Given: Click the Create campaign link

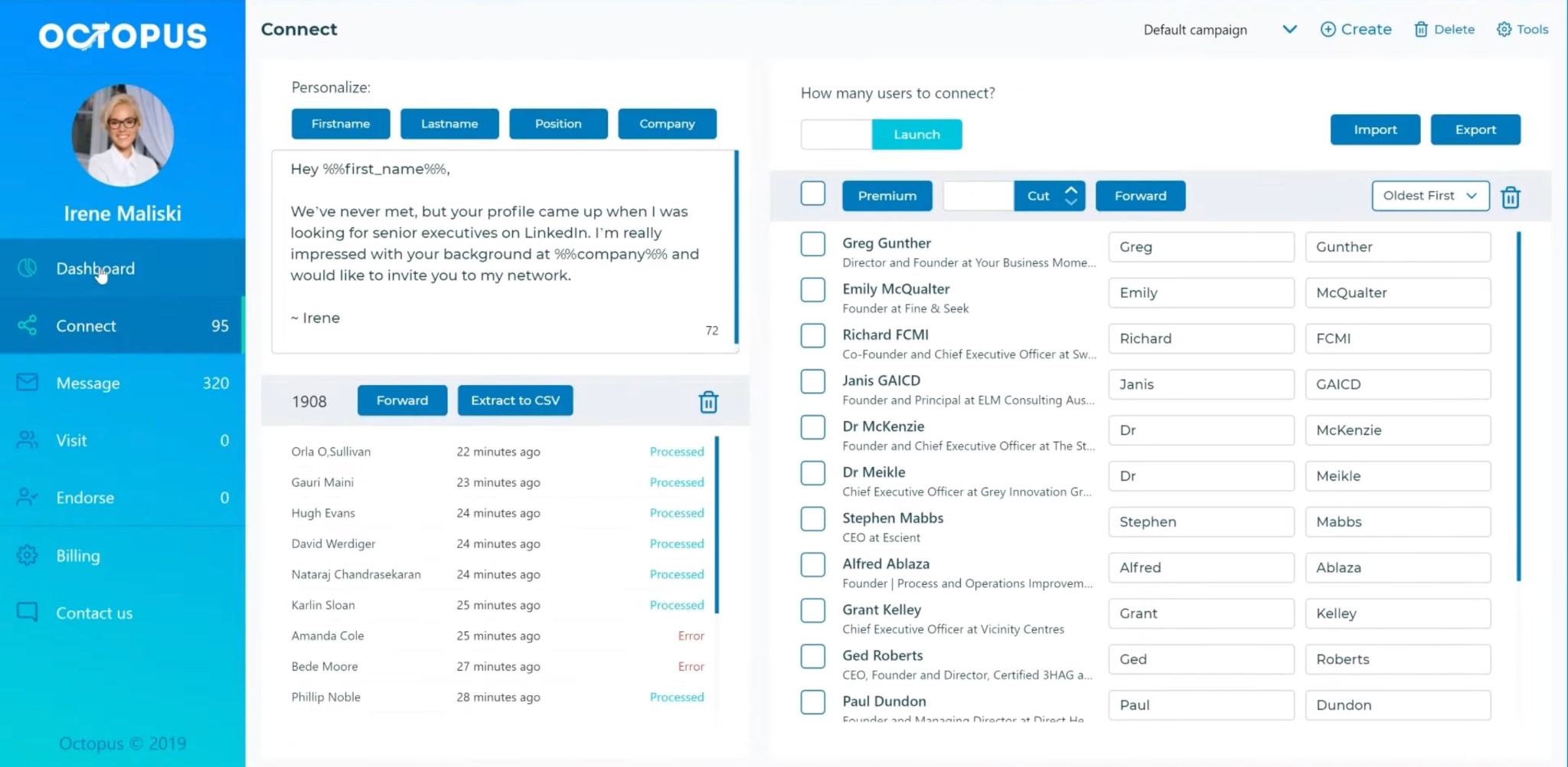Looking at the screenshot, I should coord(1357,29).
